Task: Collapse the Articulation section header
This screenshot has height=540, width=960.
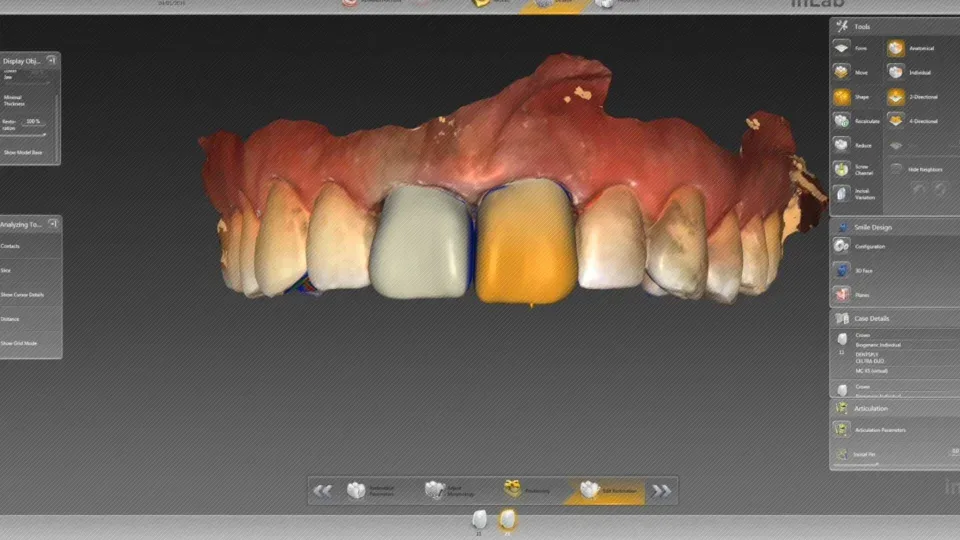Action: (894, 408)
